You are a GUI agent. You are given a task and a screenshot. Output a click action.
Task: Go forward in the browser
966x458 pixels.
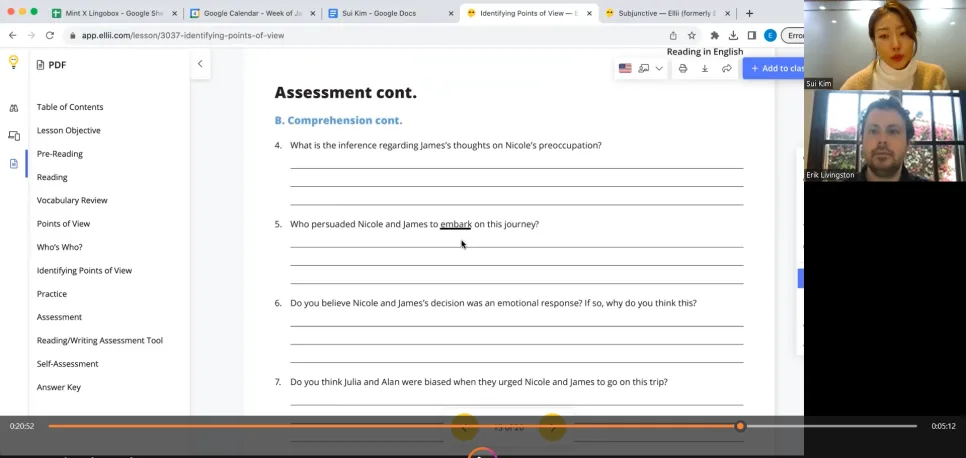click(31, 36)
